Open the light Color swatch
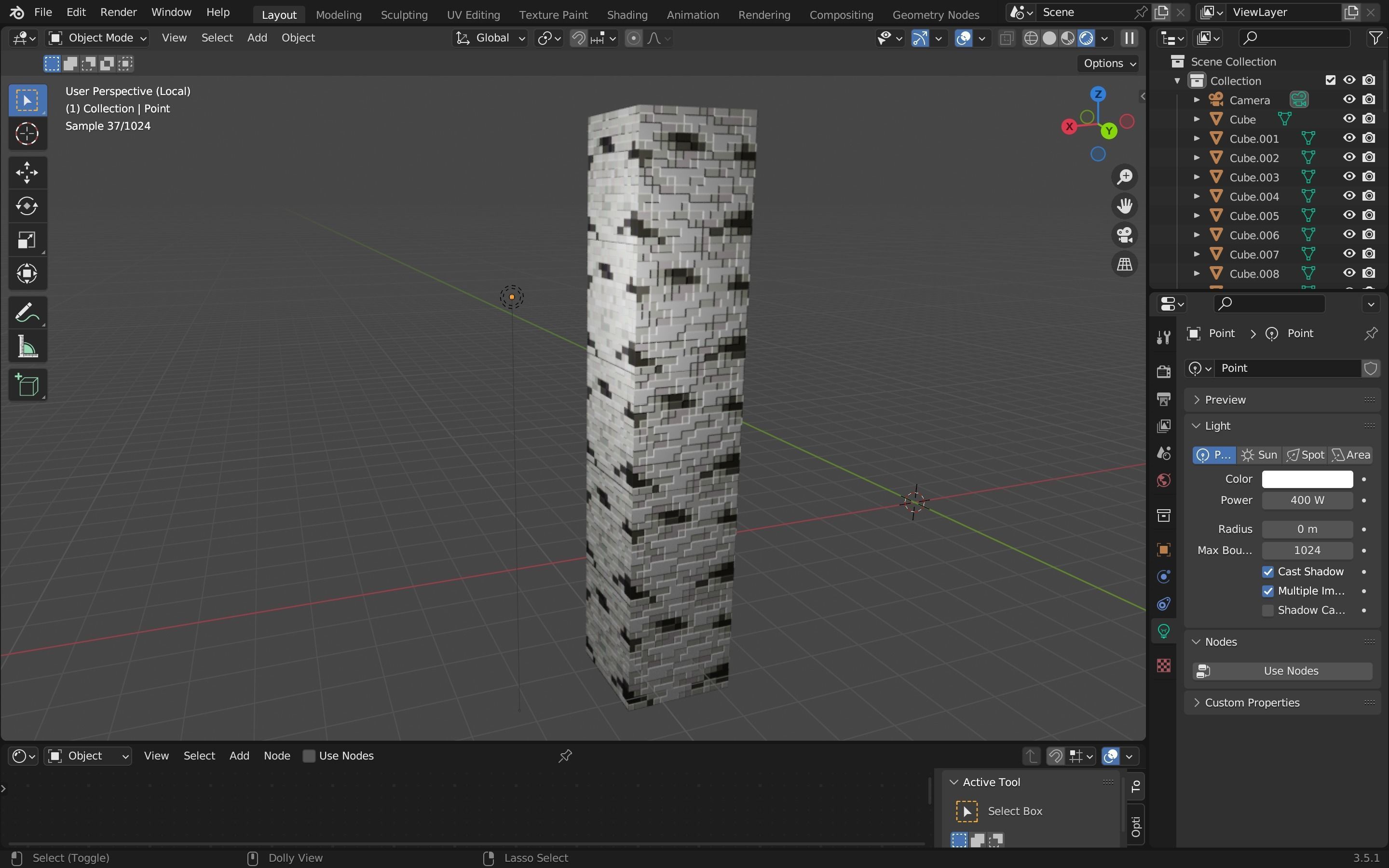 point(1307,479)
